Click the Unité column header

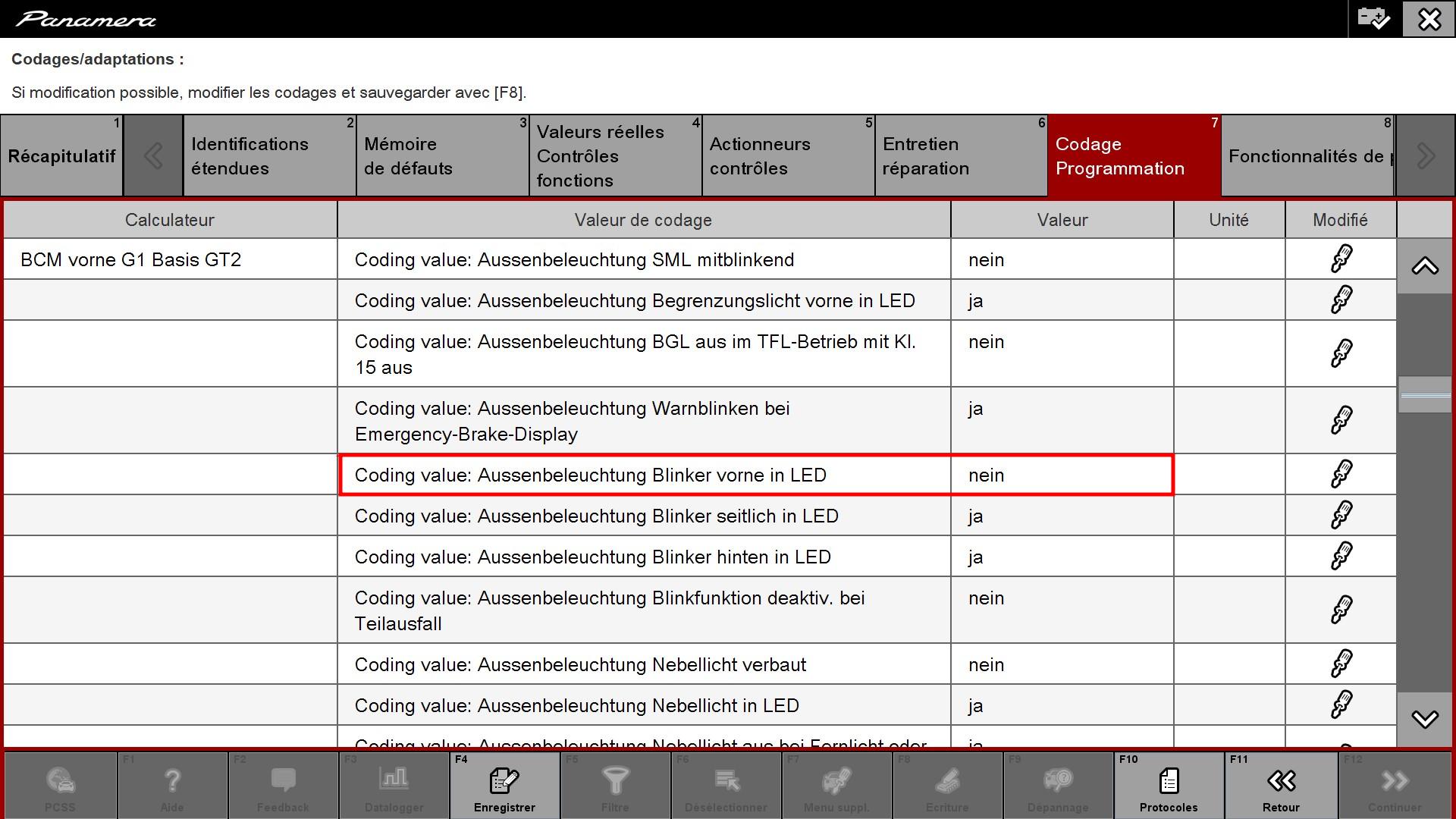1228,220
